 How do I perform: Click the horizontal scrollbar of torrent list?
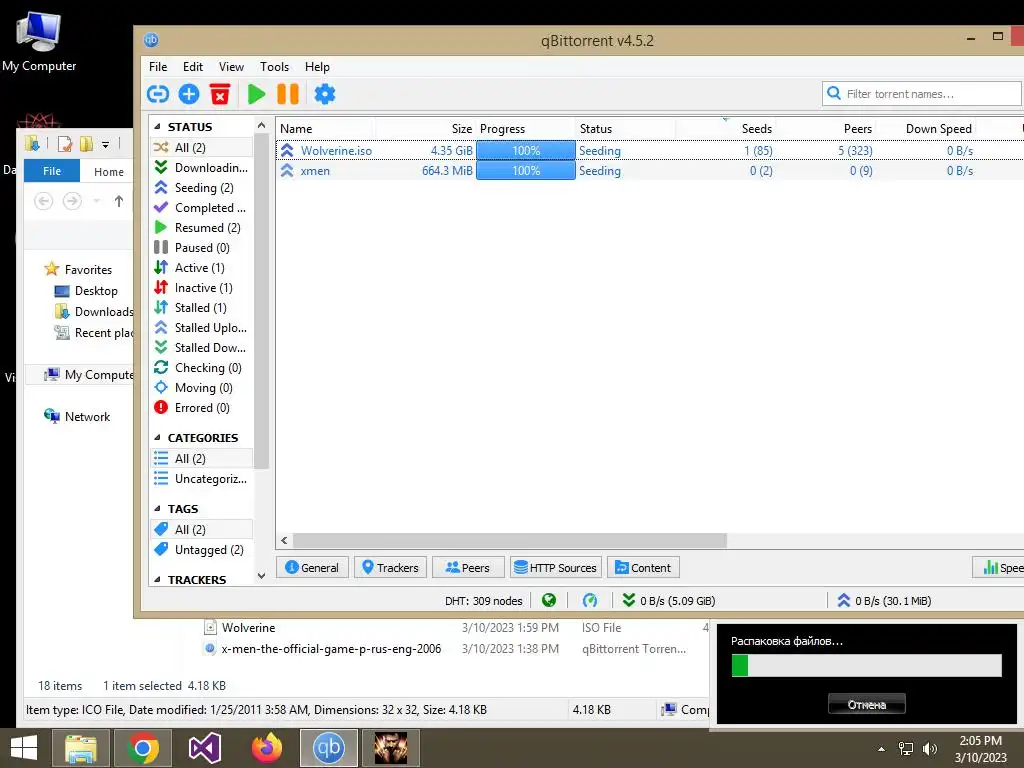[x=509, y=541]
